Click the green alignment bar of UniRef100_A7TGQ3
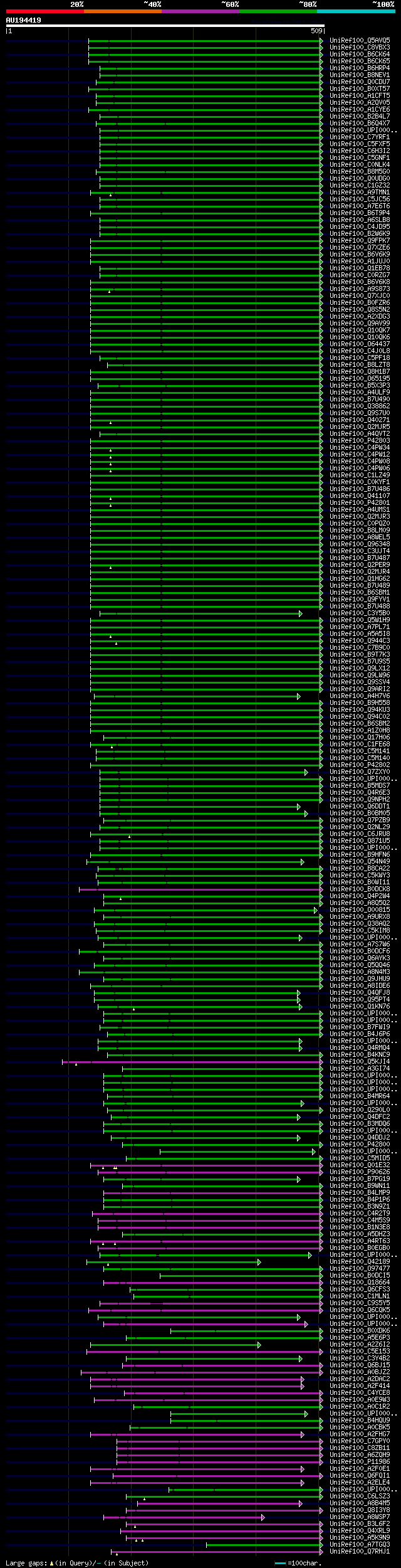 click(264, 1544)
